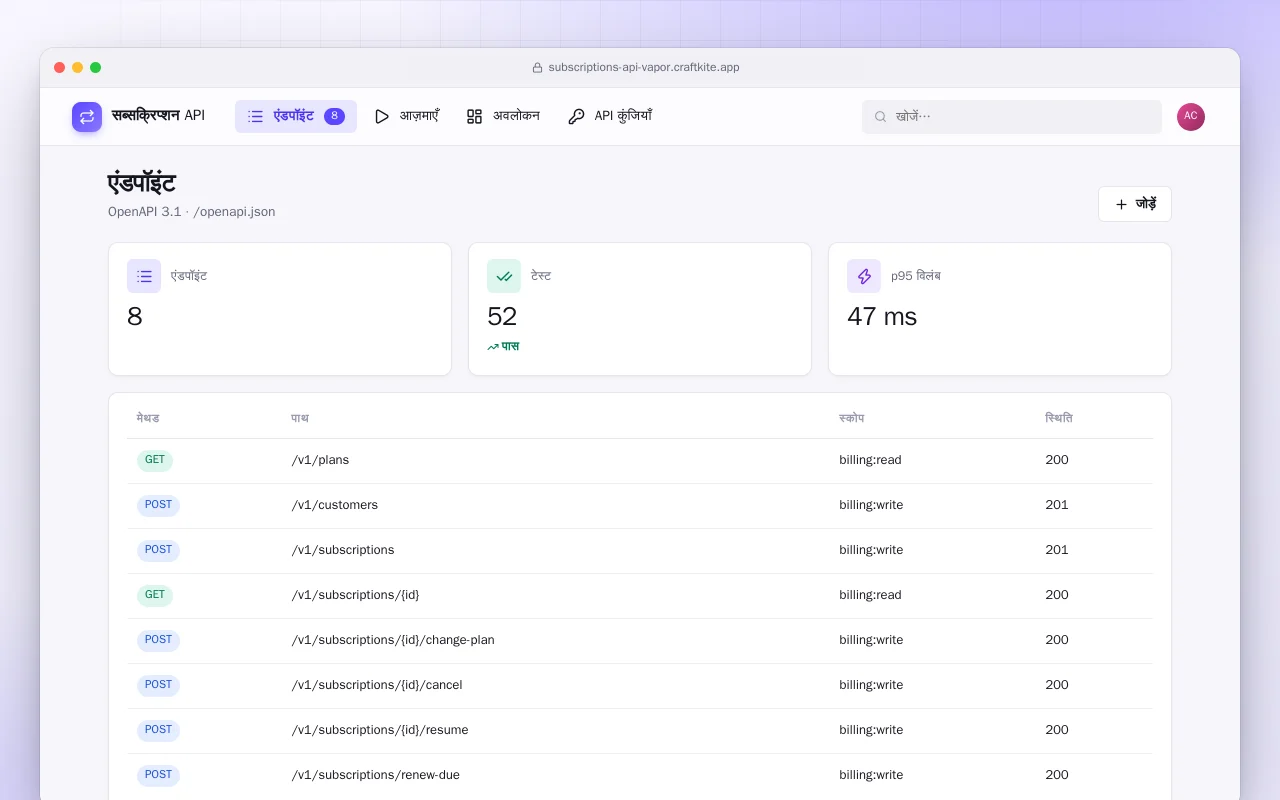The height and width of the screenshot is (800, 1280).
Task: Click the trend arrow beside पास
Action: 493,347
